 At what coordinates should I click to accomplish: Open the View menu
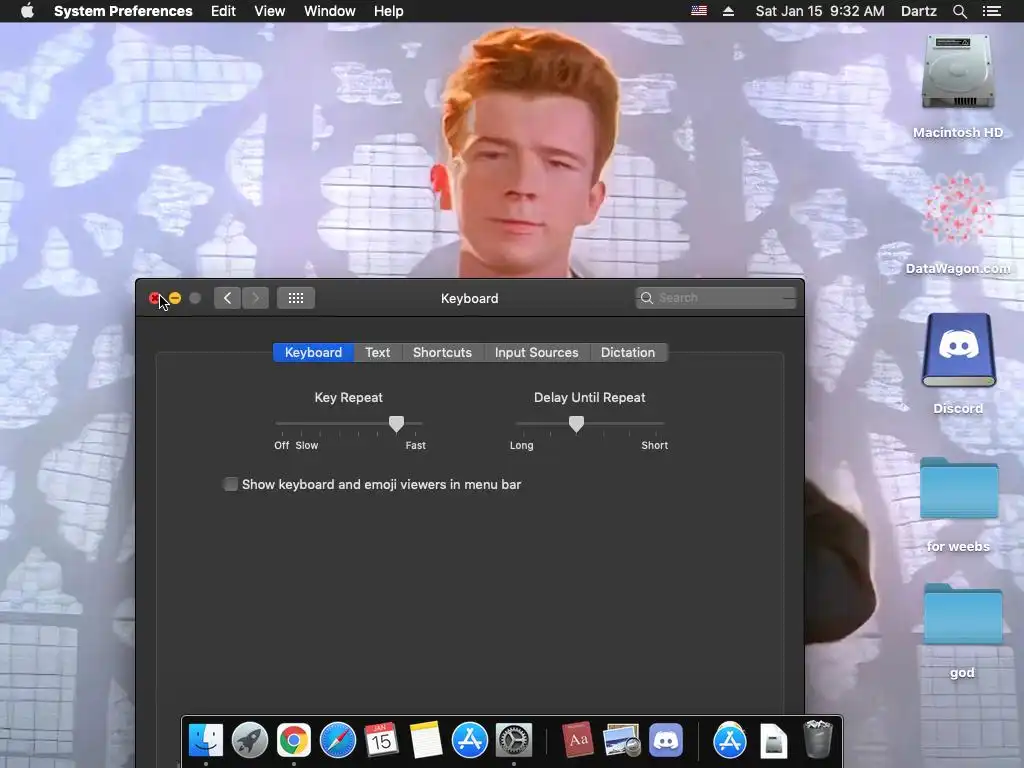[x=270, y=11]
